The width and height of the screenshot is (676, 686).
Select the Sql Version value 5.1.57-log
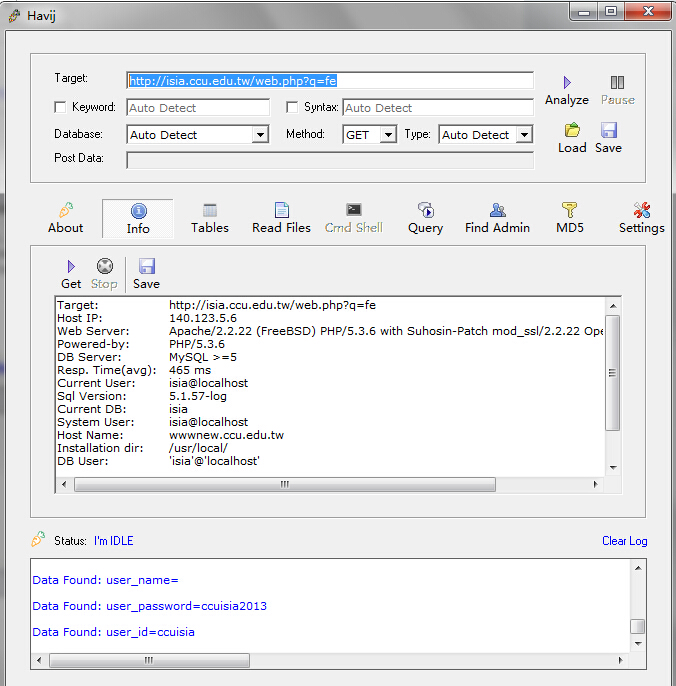[x=198, y=396]
